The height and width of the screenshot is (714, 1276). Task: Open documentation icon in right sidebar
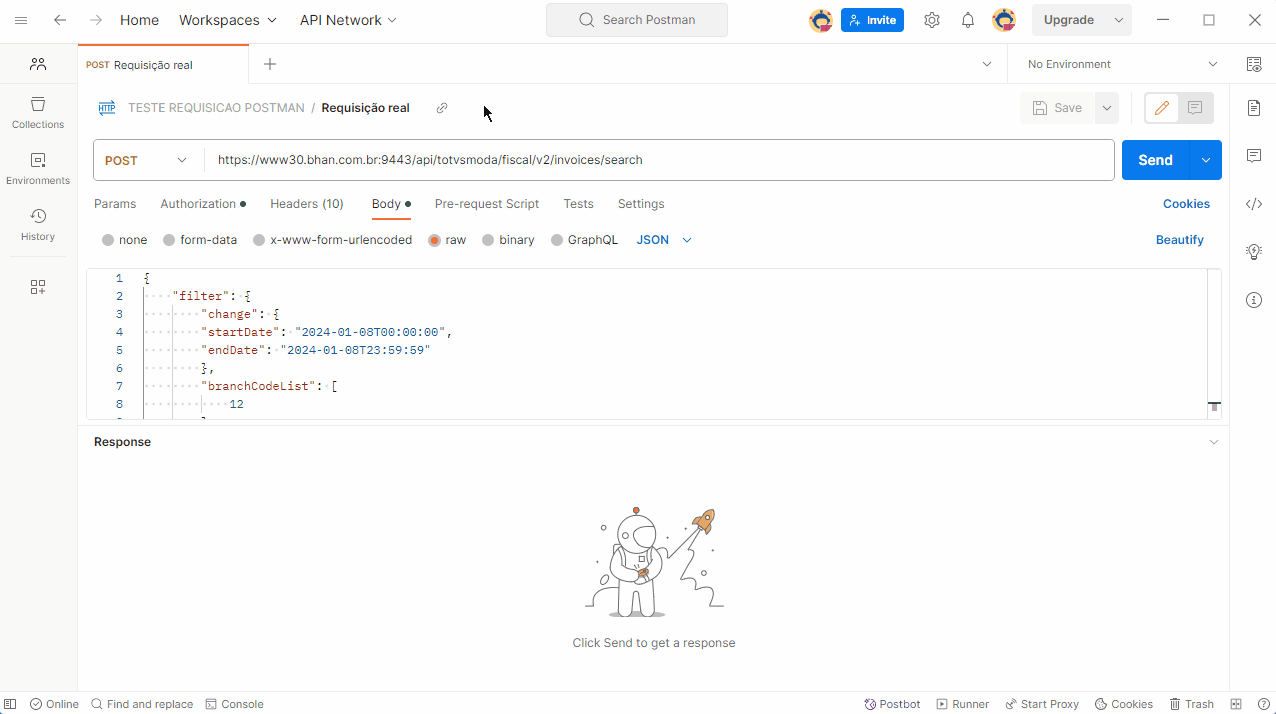tap(1254, 108)
